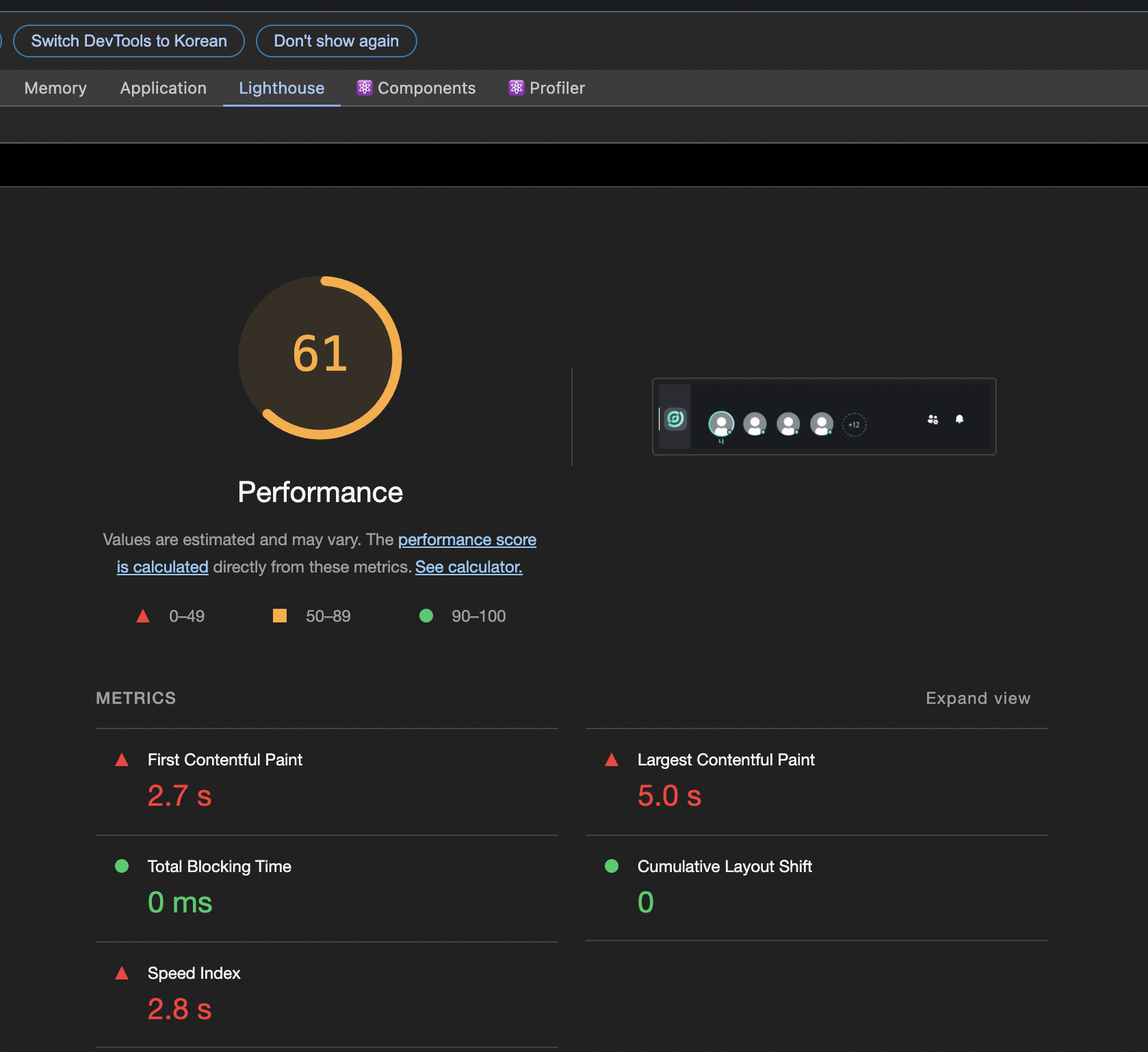
Task: Click the orange square 50–89 legend icon
Action: click(x=280, y=616)
